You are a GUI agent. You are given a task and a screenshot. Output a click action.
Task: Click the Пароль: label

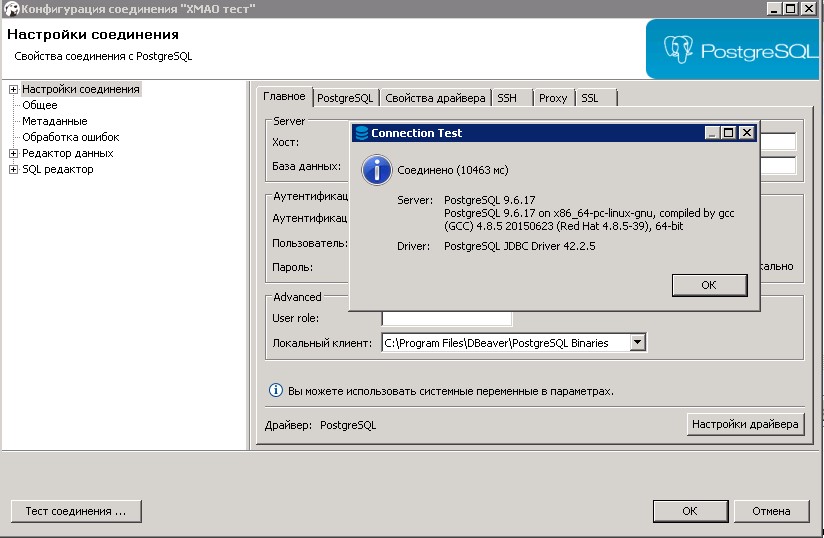click(292, 267)
